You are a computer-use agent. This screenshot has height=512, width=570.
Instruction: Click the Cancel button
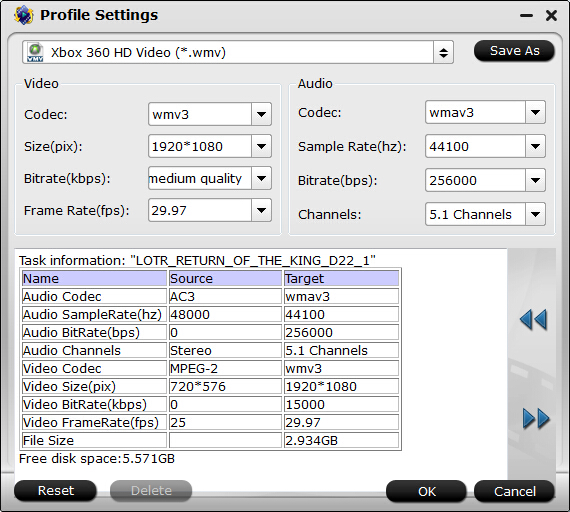click(514, 491)
